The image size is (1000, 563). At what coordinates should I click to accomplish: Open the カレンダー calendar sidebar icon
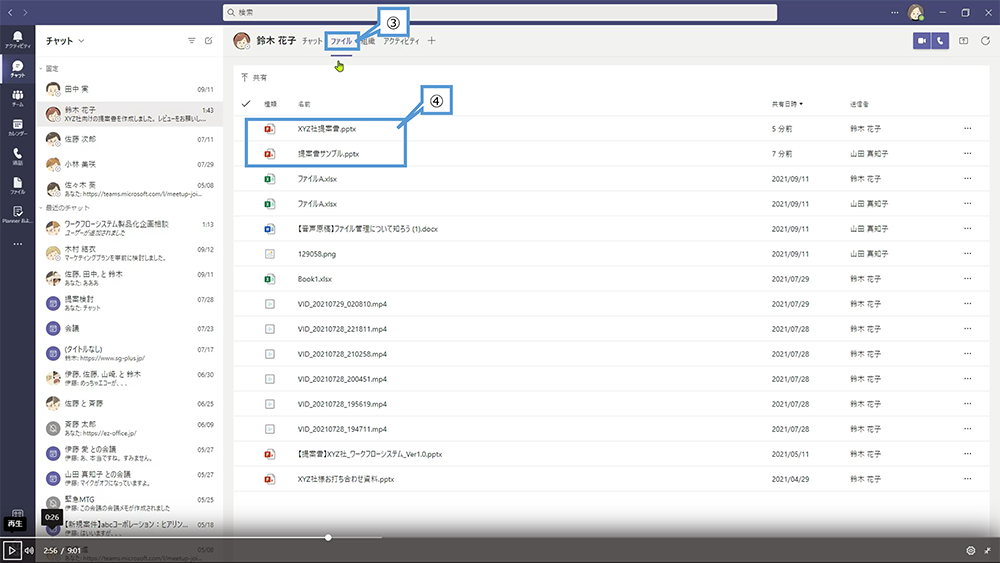click(17, 127)
